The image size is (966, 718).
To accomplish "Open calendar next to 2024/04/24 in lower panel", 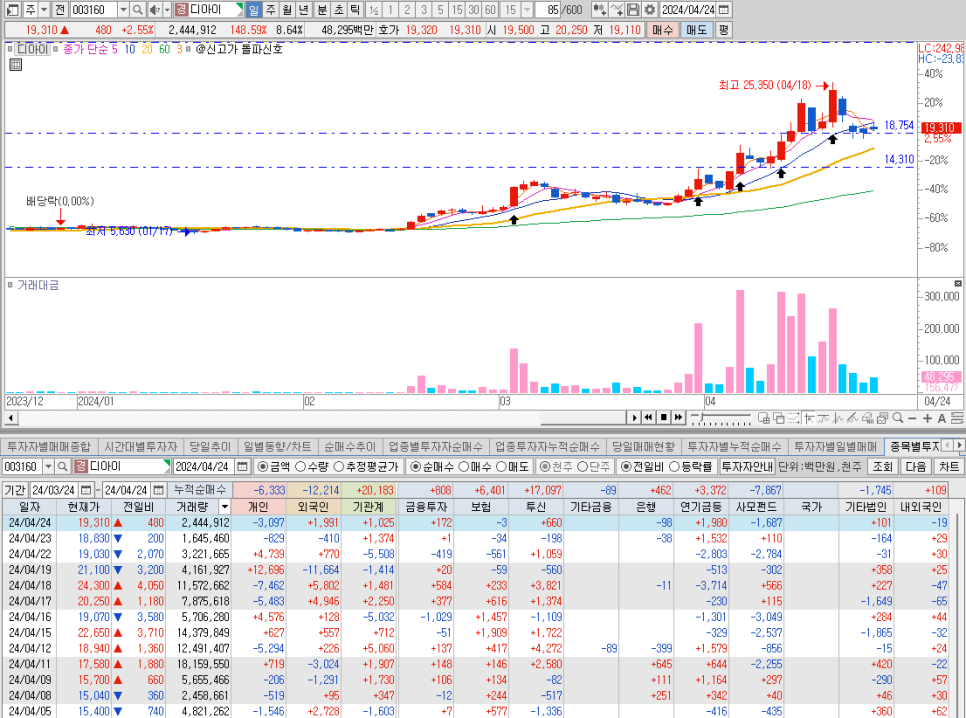I will (x=242, y=467).
